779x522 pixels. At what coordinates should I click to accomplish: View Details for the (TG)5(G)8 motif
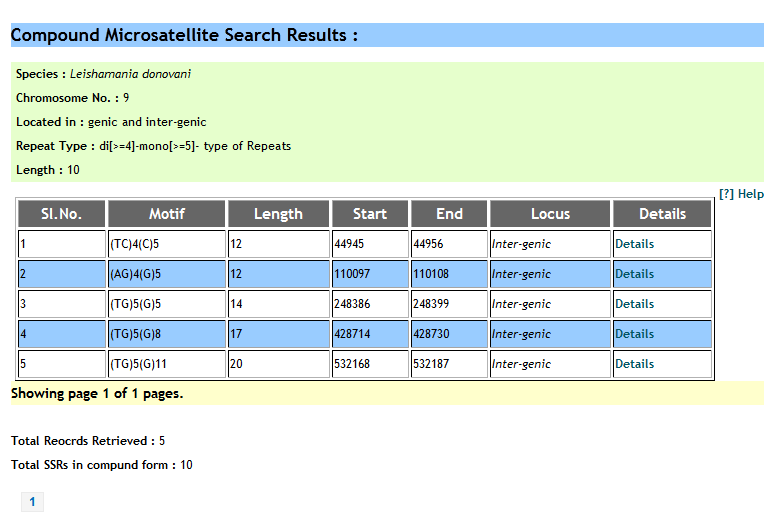(x=634, y=334)
